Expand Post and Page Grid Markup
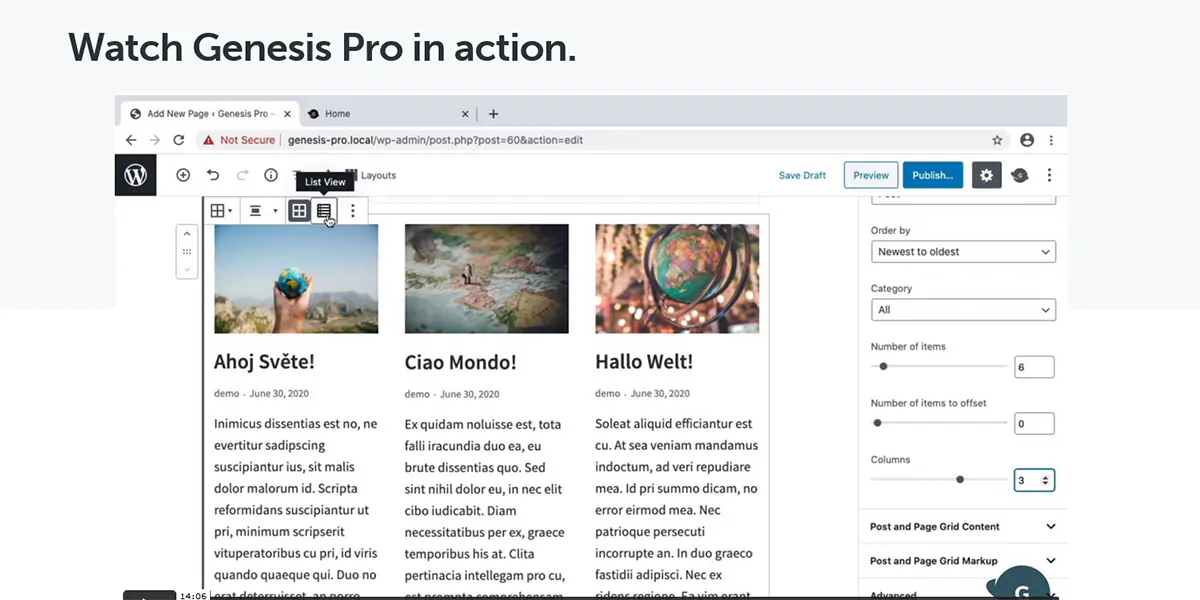 963,561
